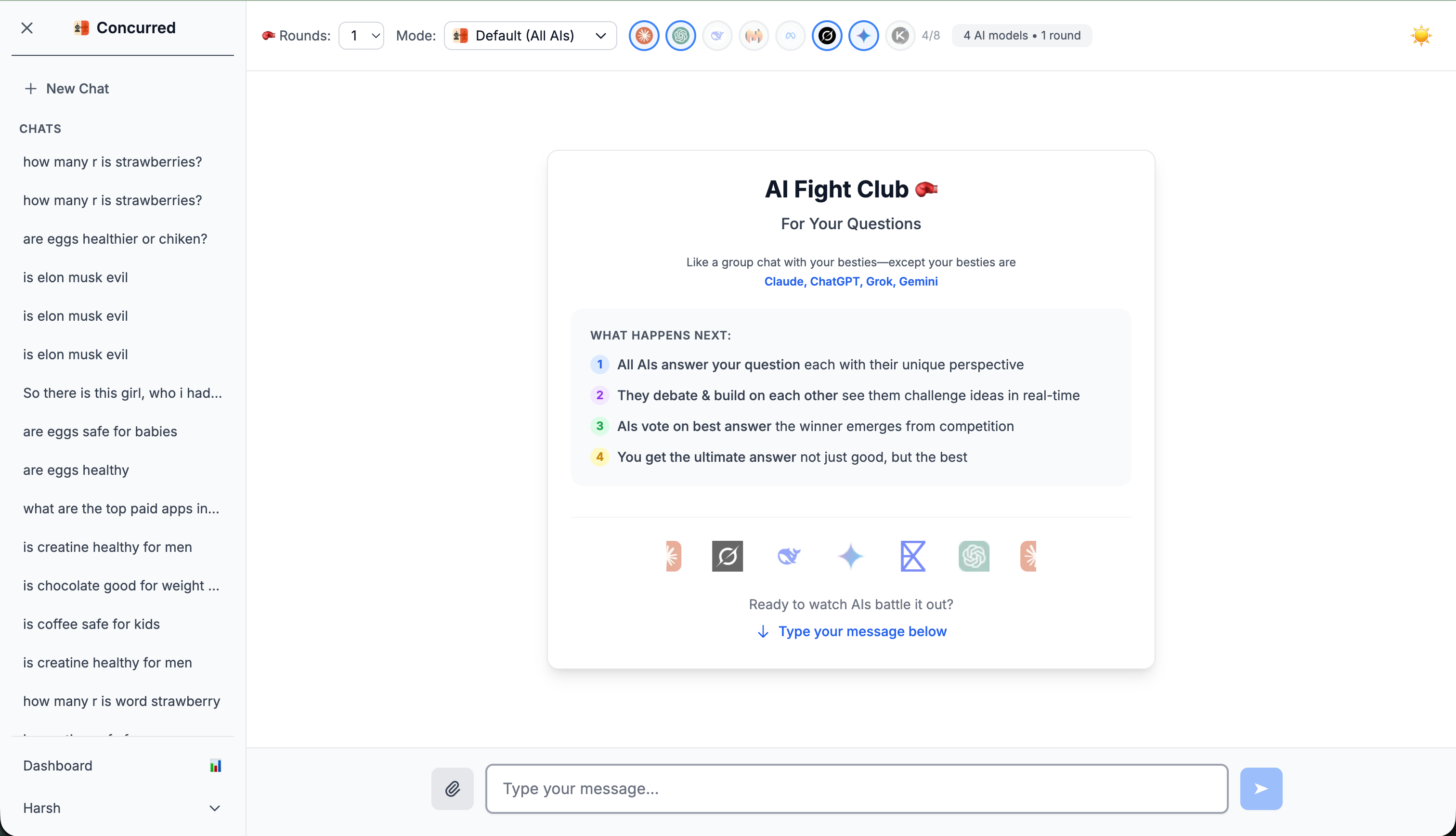
Task: Click the Dashboard bar chart icon
Action: pyautogui.click(x=215, y=765)
